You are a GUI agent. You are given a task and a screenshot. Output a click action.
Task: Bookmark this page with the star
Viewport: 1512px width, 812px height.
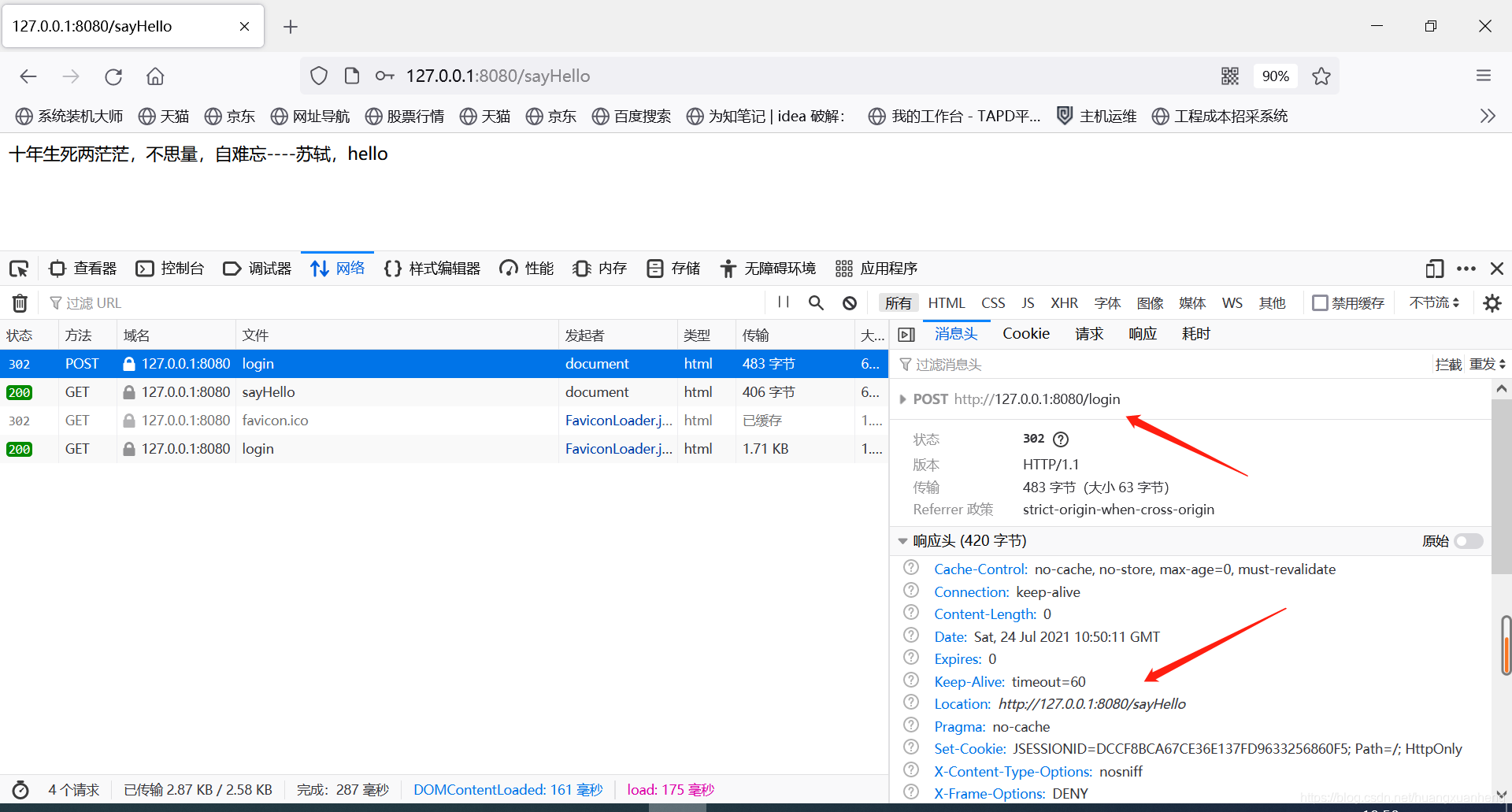[x=1321, y=76]
